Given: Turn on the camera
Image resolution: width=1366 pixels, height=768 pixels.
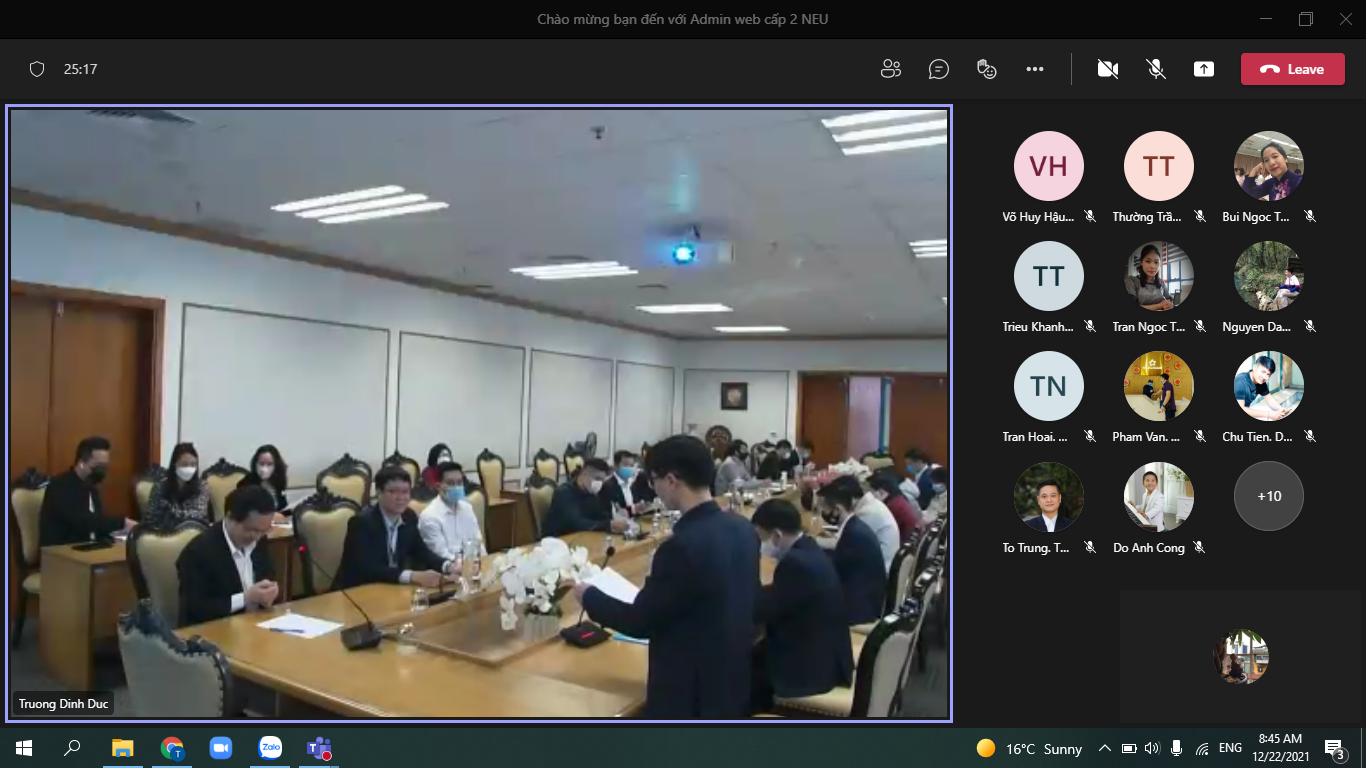Looking at the screenshot, I should click(1107, 69).
